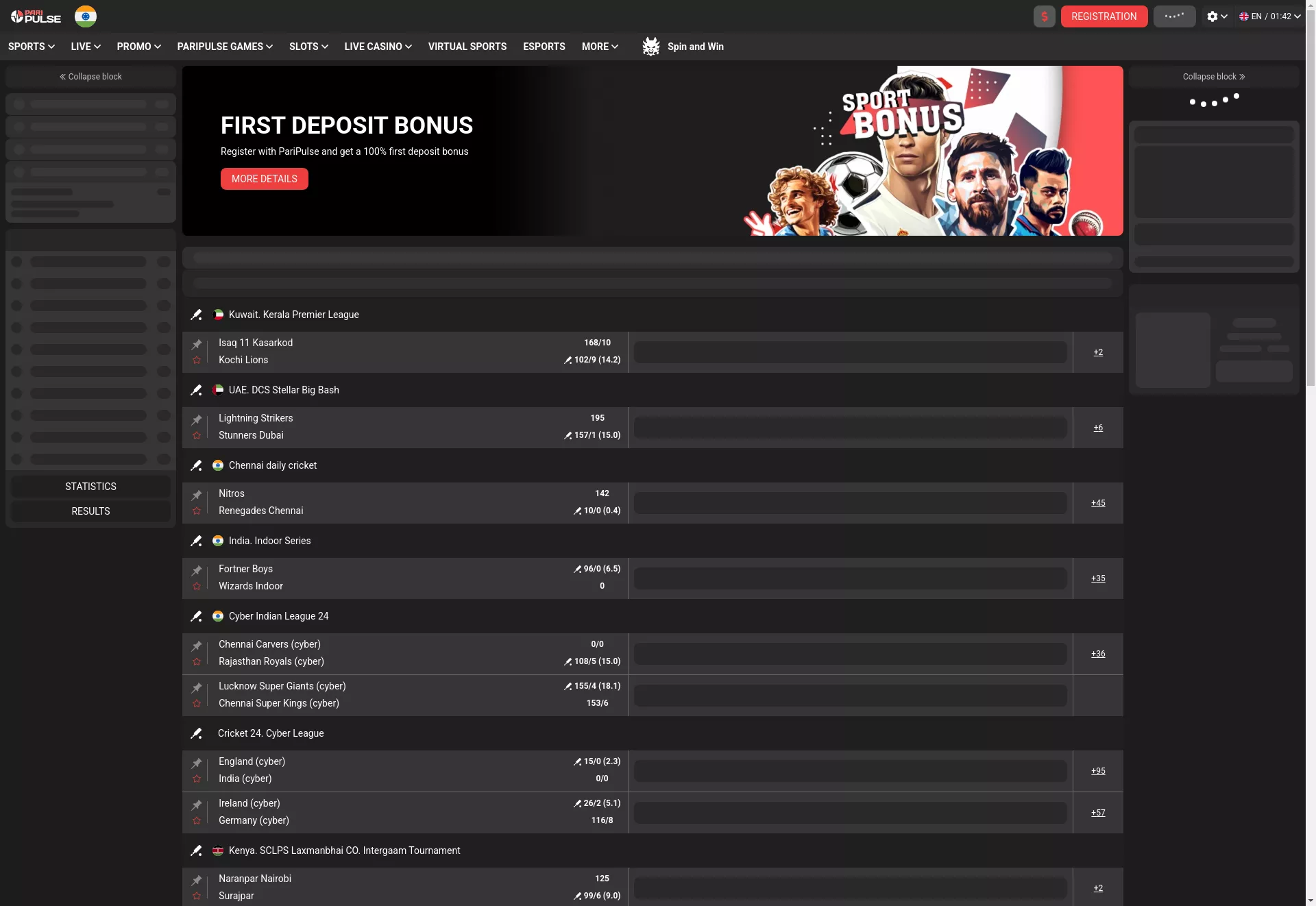Click cricket icon beside Cyber Indian League 24
Image resolution: width=1316 pixels, height=906 pixels.
[196, 616]
